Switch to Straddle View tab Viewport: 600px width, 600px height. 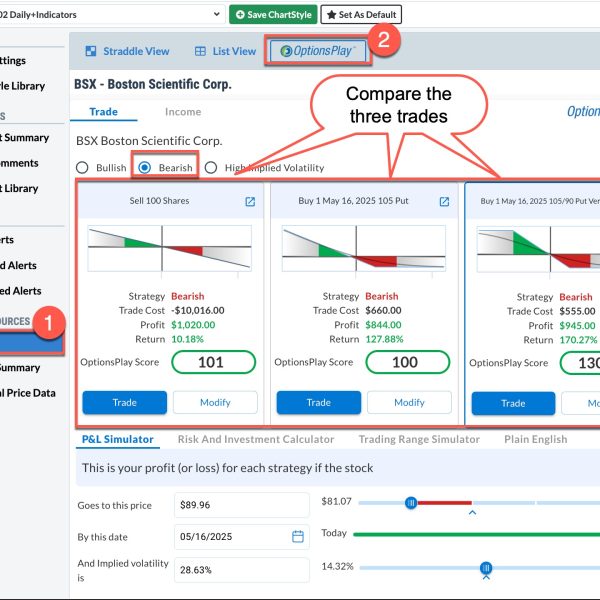click(127, 51)
